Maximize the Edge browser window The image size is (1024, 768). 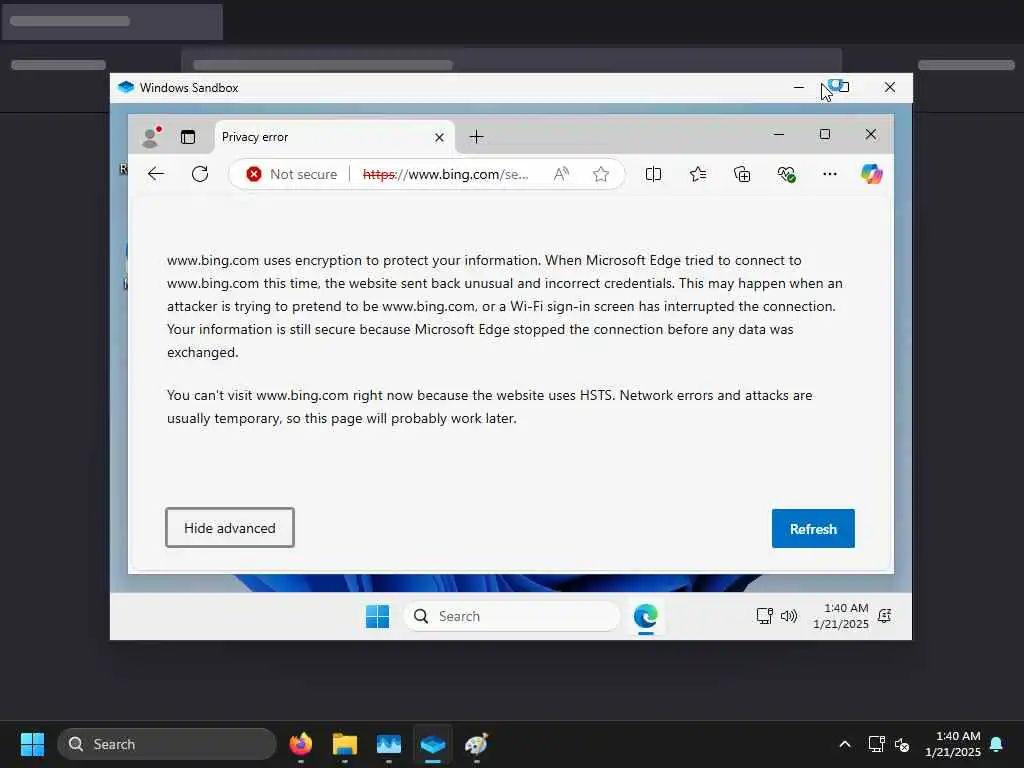tap(825, 134)
